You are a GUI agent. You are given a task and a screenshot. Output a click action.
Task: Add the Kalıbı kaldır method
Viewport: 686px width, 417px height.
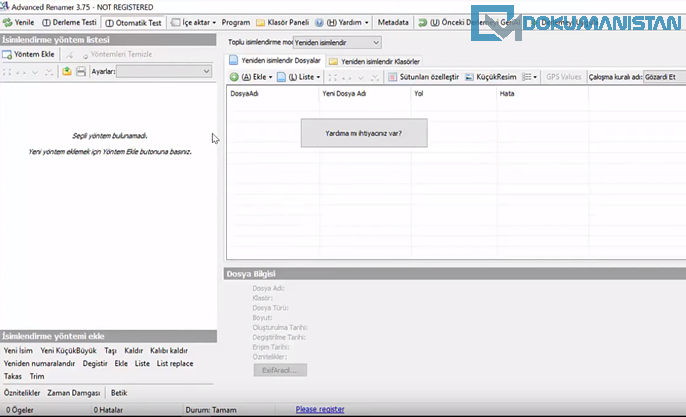[169, 350]
